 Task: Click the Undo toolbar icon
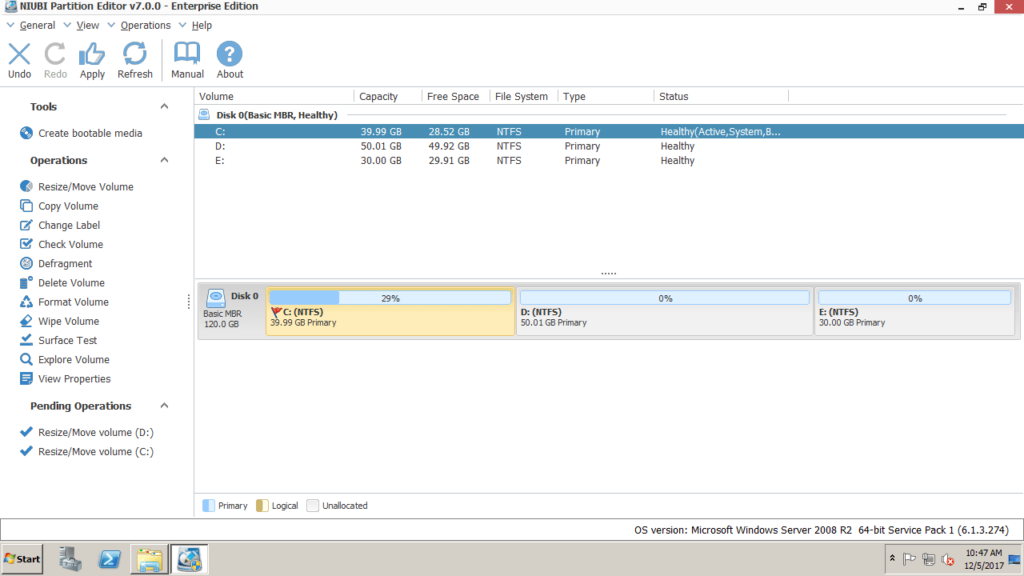coord(19,56)
